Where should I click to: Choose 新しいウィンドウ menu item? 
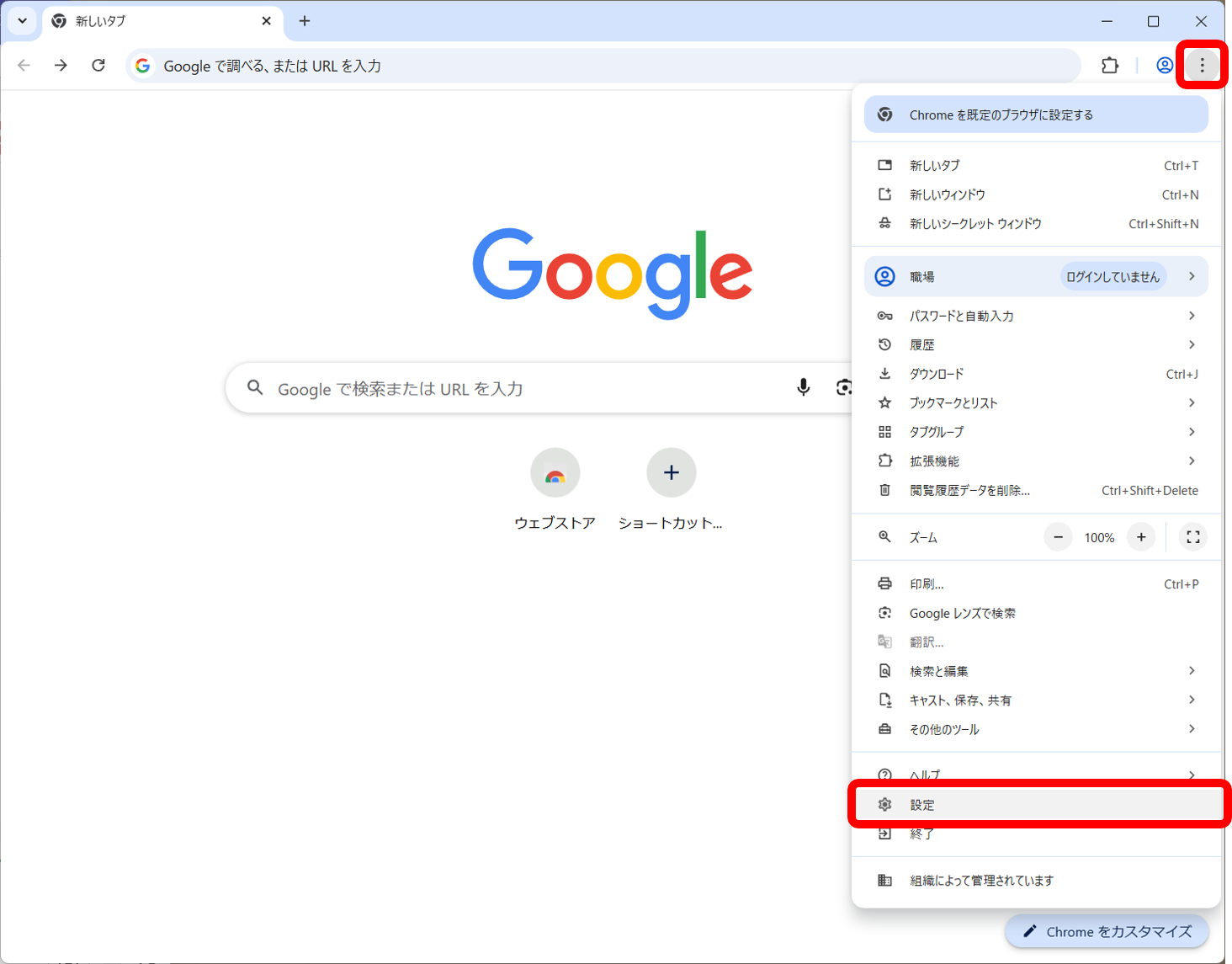(x=1036, y=194)
